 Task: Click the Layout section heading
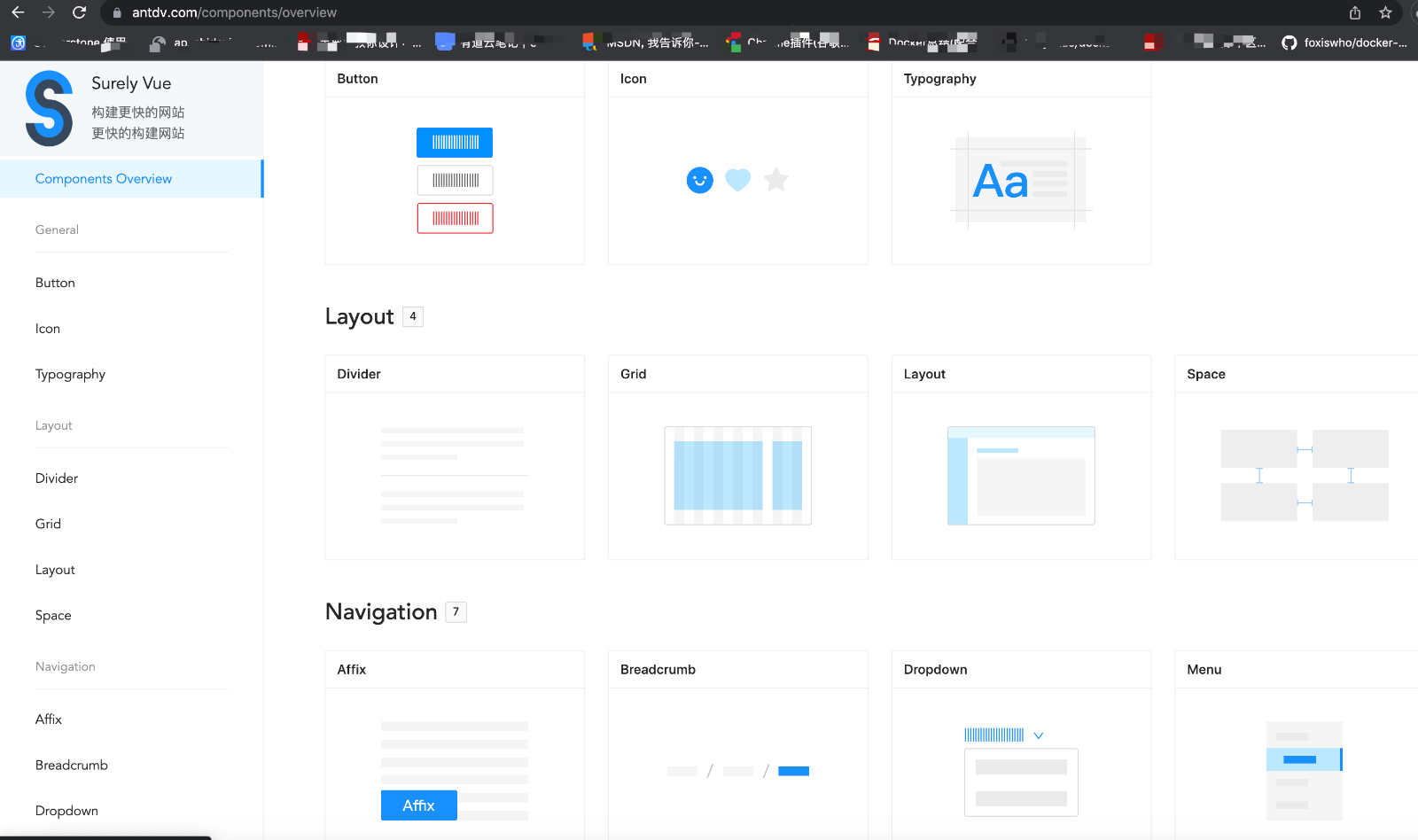[359, 316]
